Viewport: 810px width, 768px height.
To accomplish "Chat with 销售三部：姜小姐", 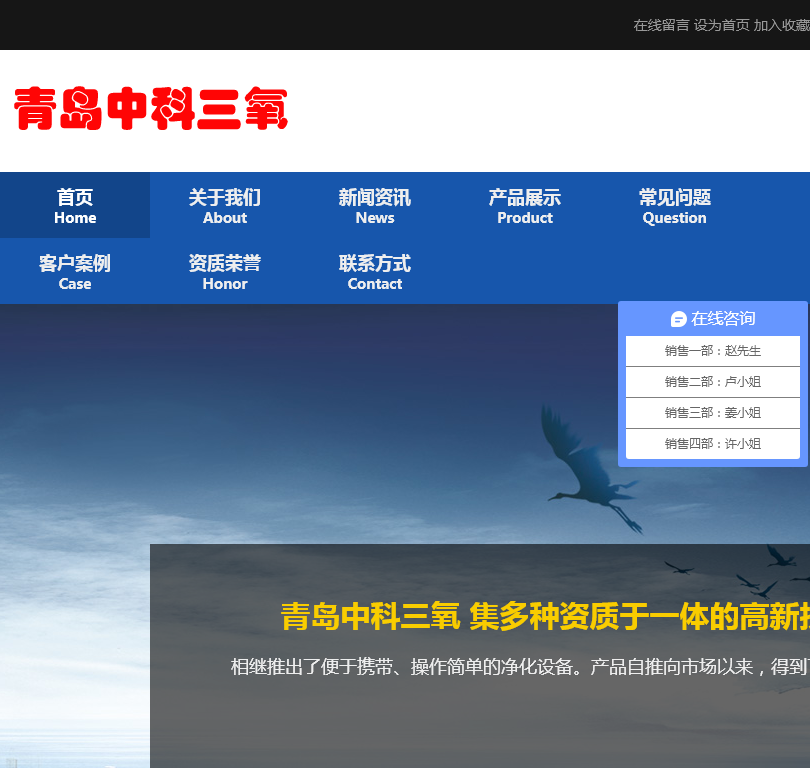I will coord(713,413).
